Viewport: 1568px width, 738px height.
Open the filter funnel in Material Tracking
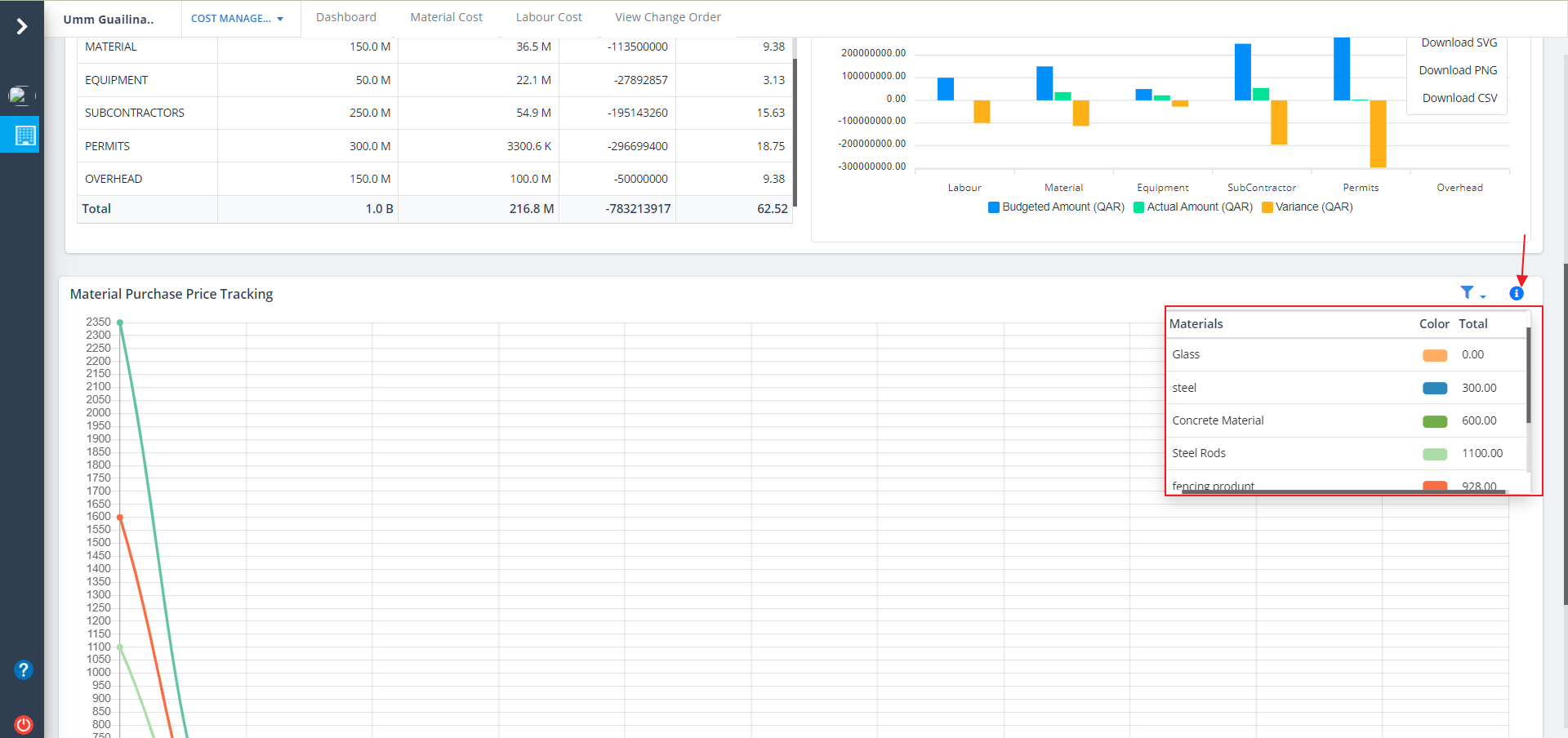pyautogui.click(x=1468, y=293)
